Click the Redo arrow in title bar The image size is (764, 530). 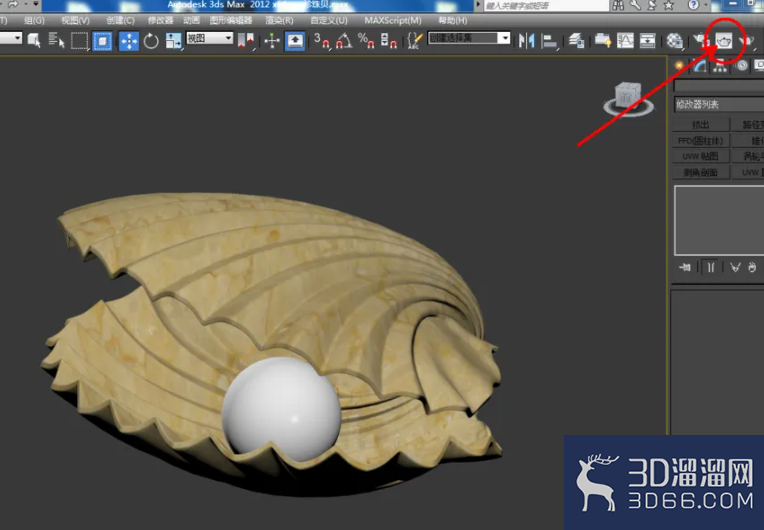[13, 4]
